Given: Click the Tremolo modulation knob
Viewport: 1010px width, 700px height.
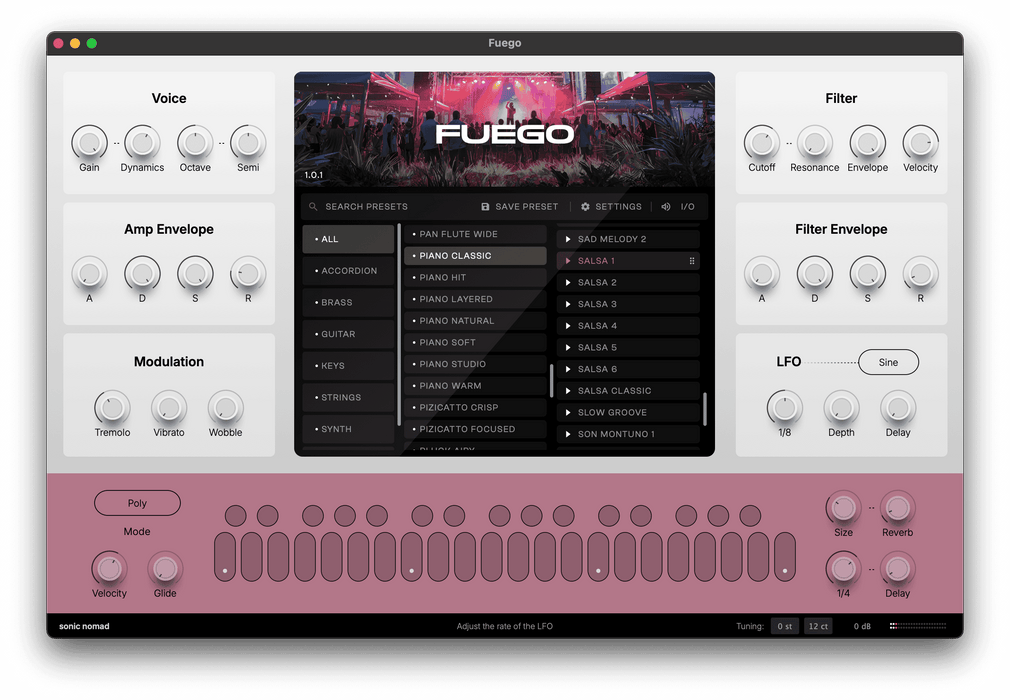Looking at the screenshot, I should [x=112, y=408].
